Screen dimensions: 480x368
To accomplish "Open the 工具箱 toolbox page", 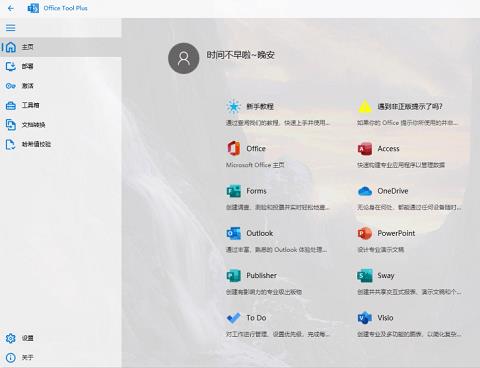I will 61,105.
